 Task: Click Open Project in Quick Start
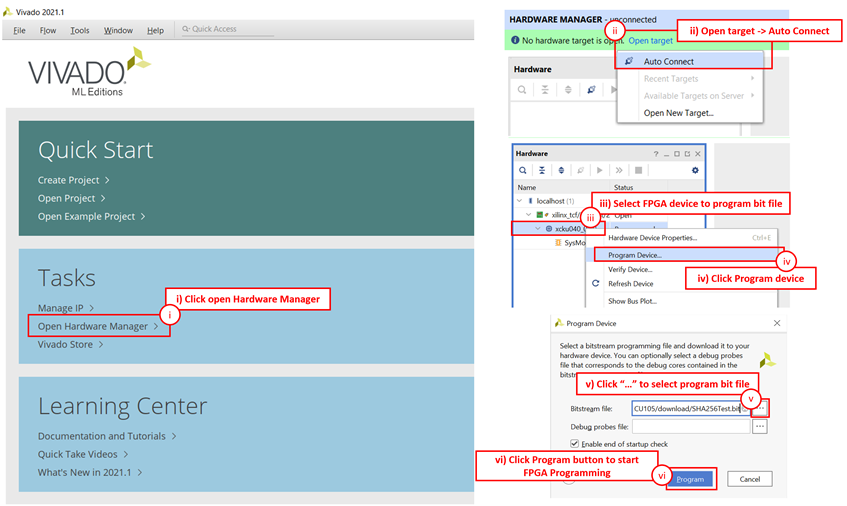[x=71, y=198]
